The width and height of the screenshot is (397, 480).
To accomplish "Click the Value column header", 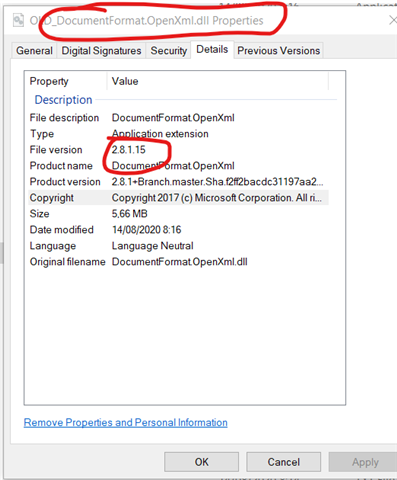I will pyautogui.click(x=125, y=81).
